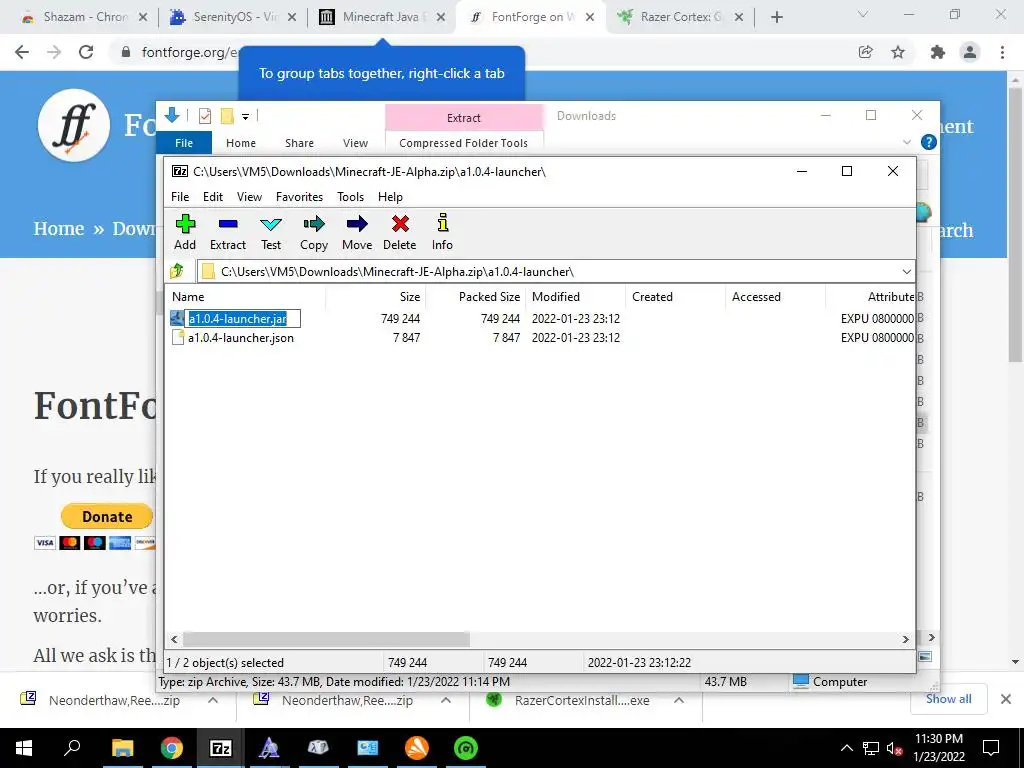Switch to Chrome on taskbar
Image resolution: width=1024 pixels, height=768 pixels.
coord(172,748)
